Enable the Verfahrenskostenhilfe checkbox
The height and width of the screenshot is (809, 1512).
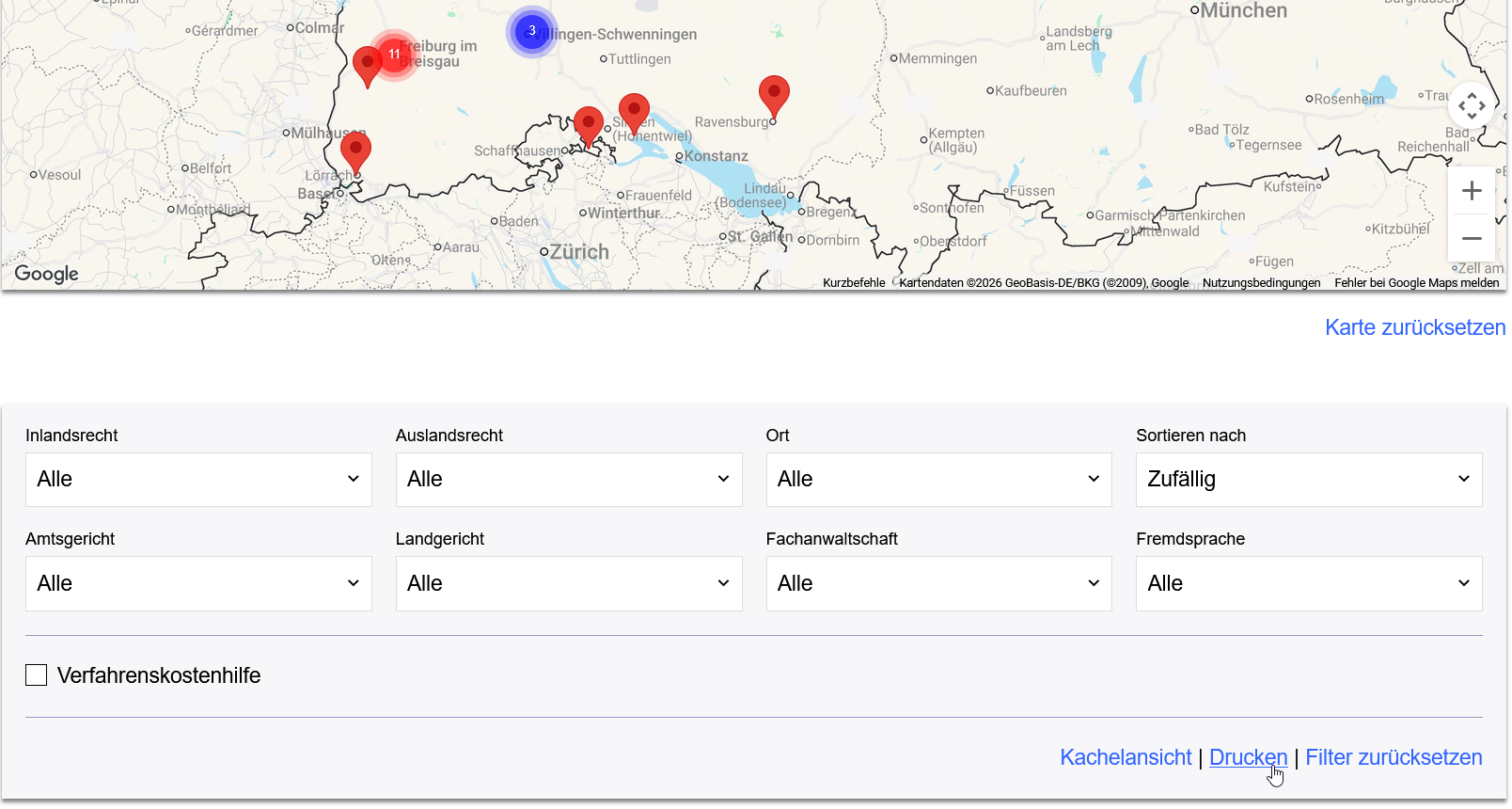[36, 675]
